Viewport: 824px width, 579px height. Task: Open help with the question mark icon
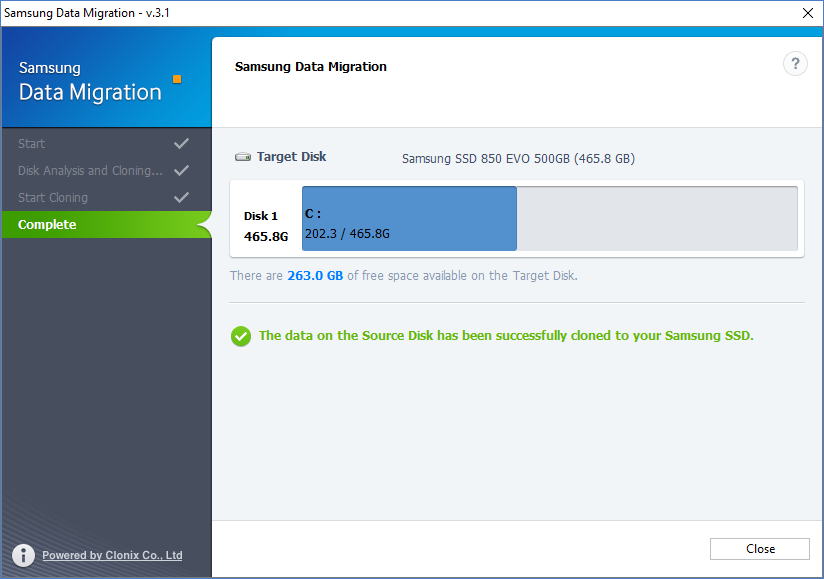795,64
